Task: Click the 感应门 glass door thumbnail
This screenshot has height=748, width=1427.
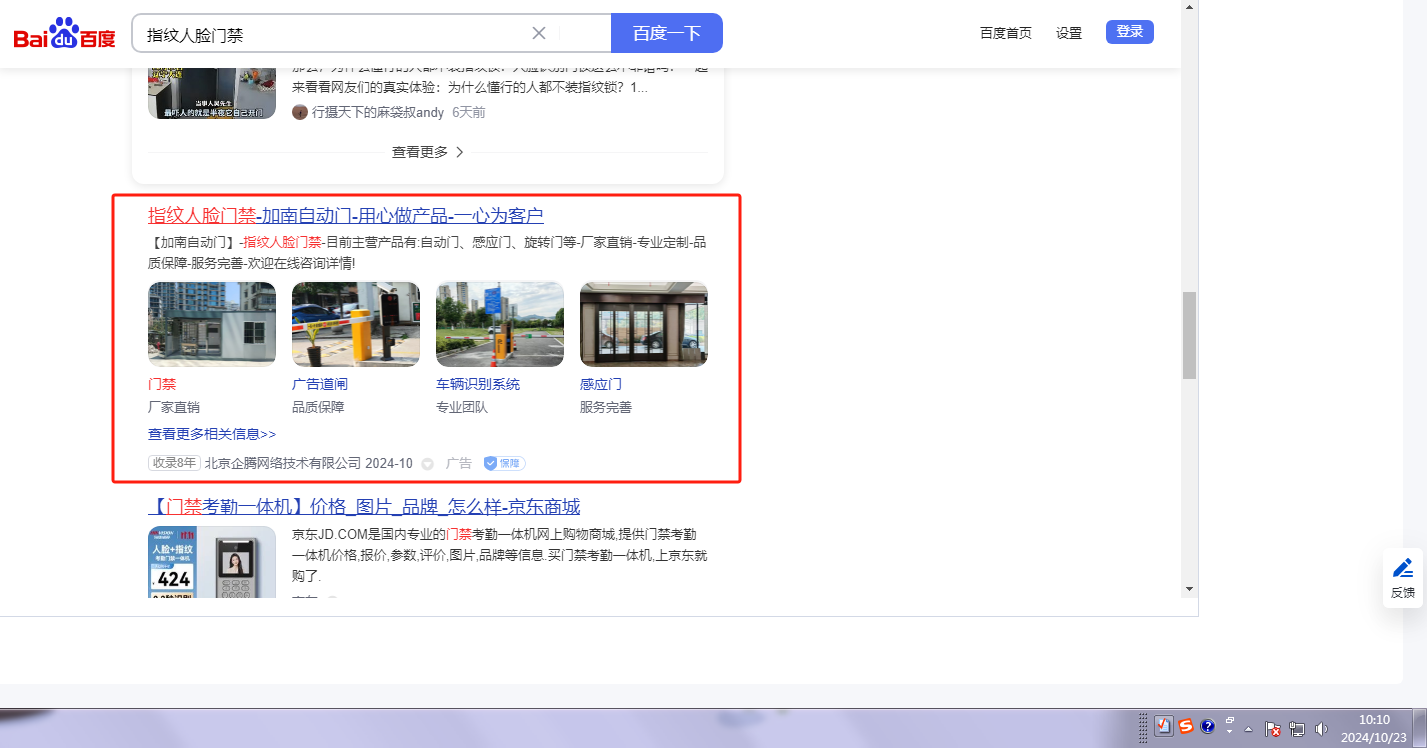Action: point(644,324)
